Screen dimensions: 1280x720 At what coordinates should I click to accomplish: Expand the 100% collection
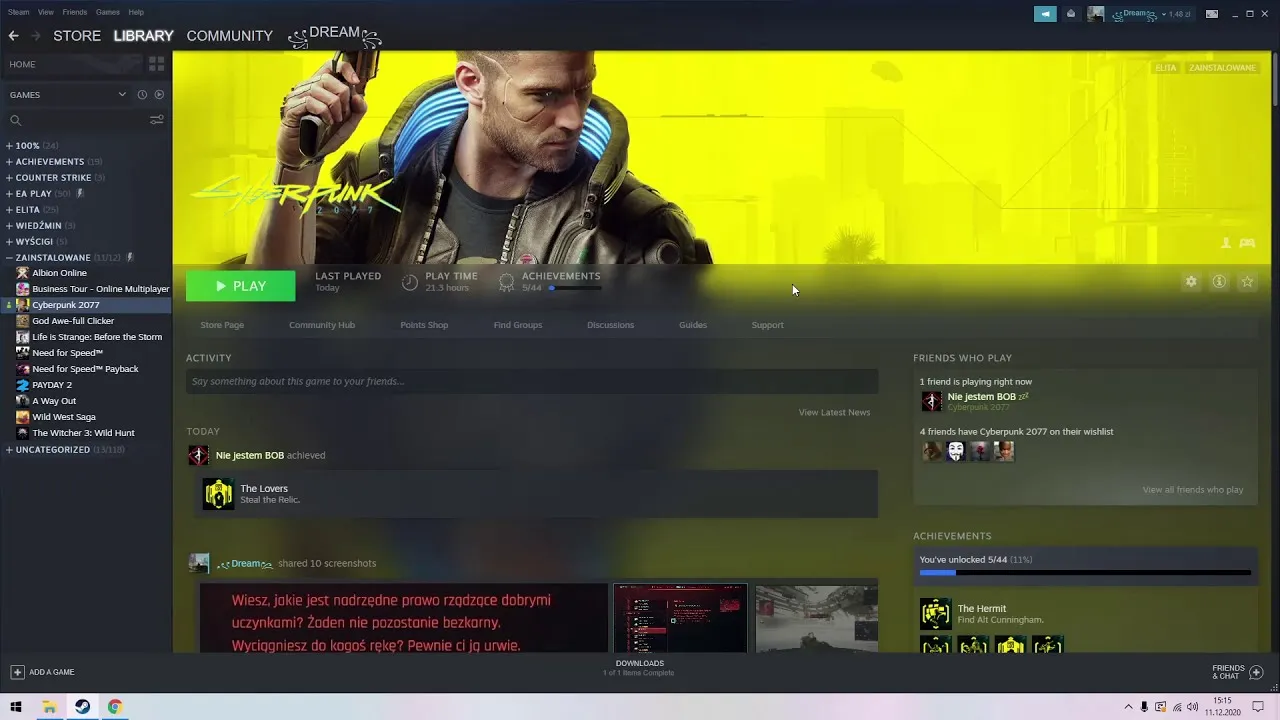click(x=9, y=146)
